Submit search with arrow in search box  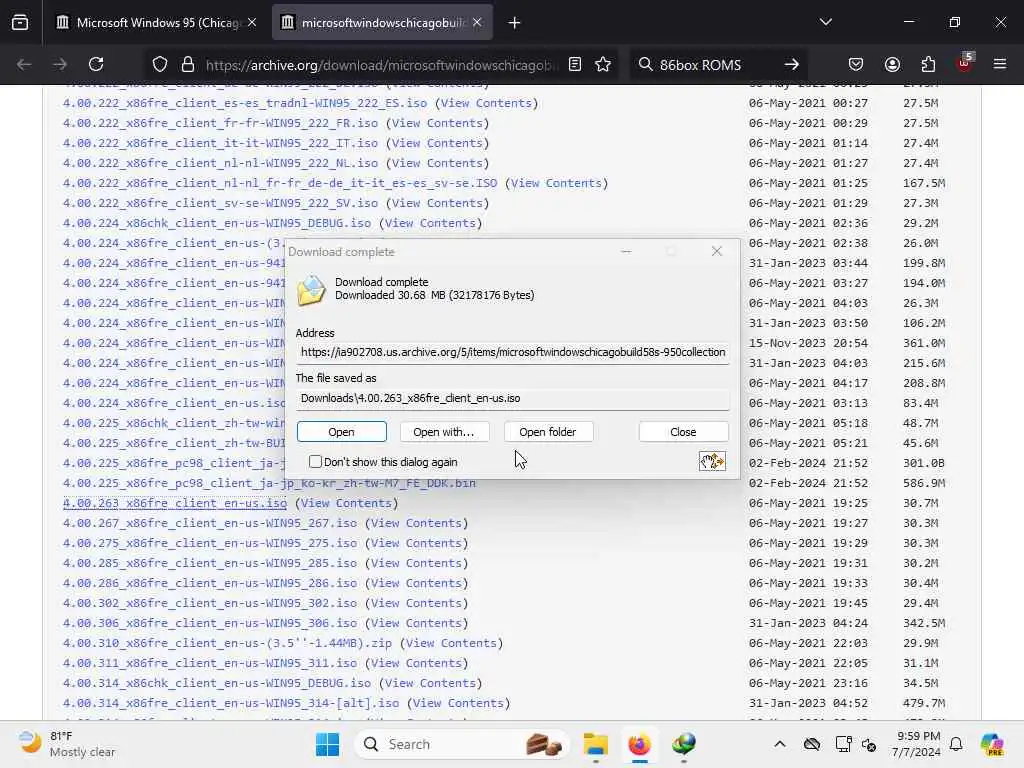792,64
